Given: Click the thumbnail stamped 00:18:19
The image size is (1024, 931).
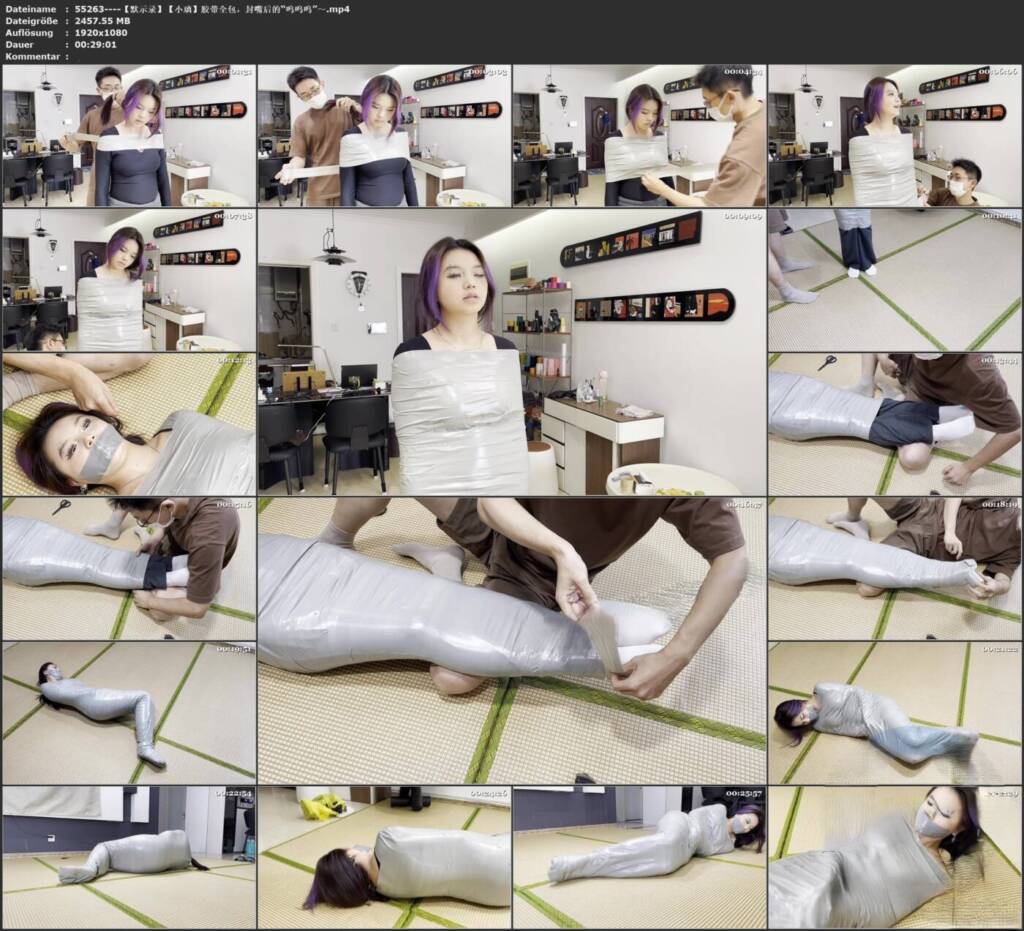Looking at the screenshot, I should 895,569.
